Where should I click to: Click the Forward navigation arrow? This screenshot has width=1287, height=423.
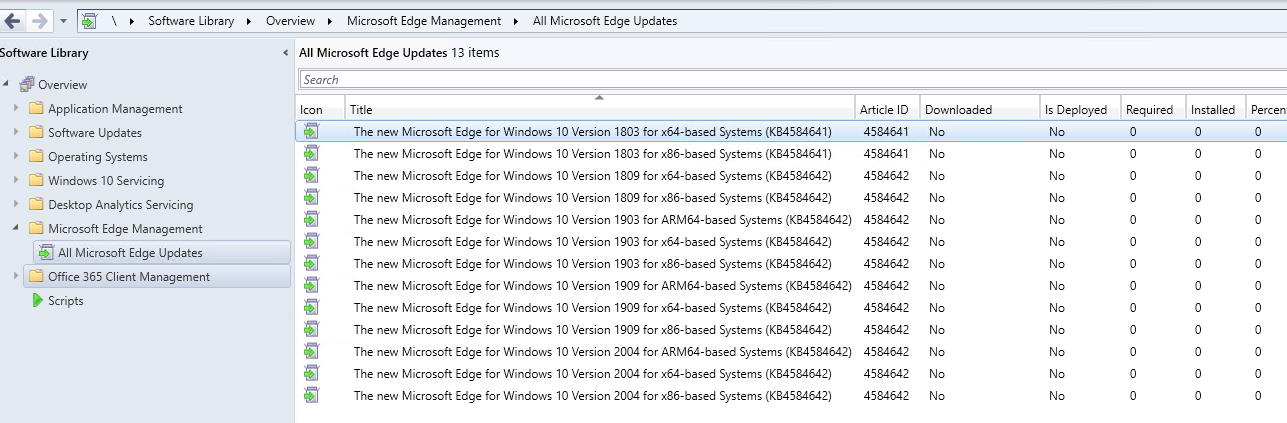39,21
